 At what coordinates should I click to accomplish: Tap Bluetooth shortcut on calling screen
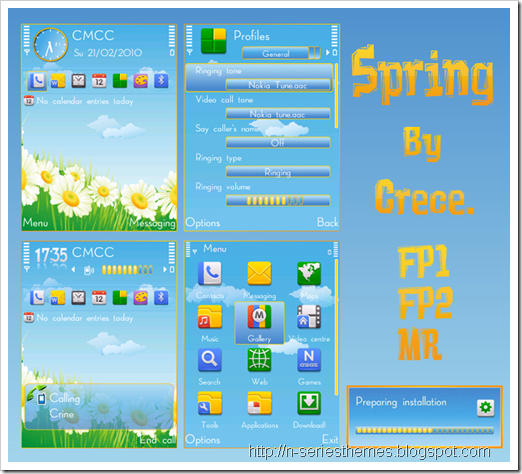coord(161,298)
